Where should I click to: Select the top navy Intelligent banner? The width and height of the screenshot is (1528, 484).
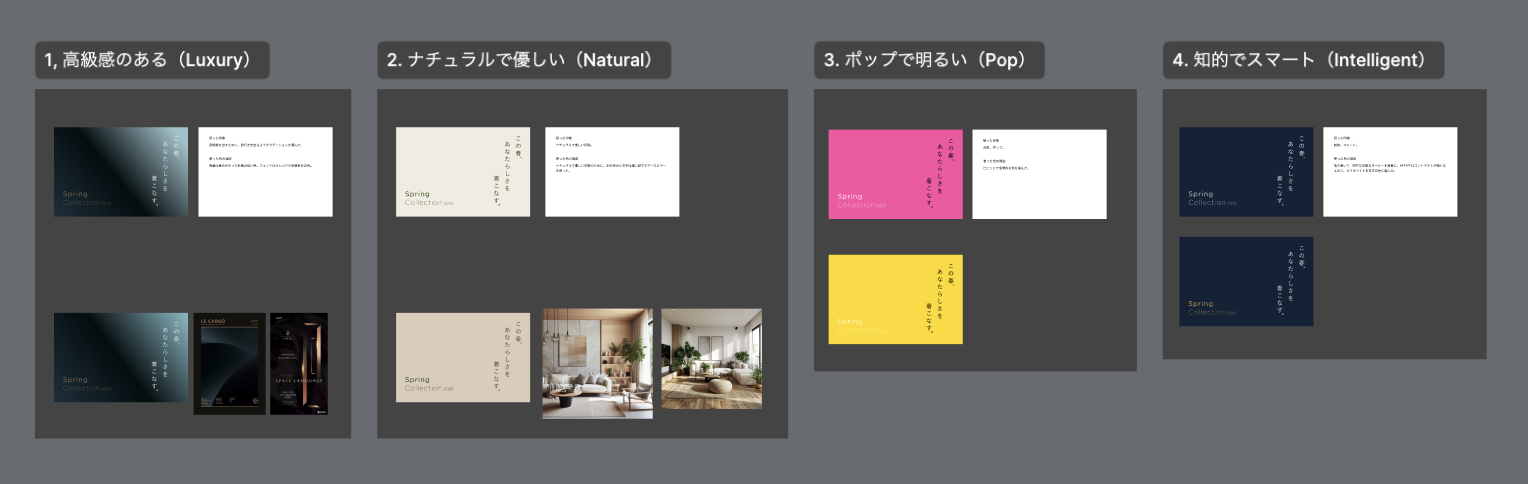point(1246,172)
